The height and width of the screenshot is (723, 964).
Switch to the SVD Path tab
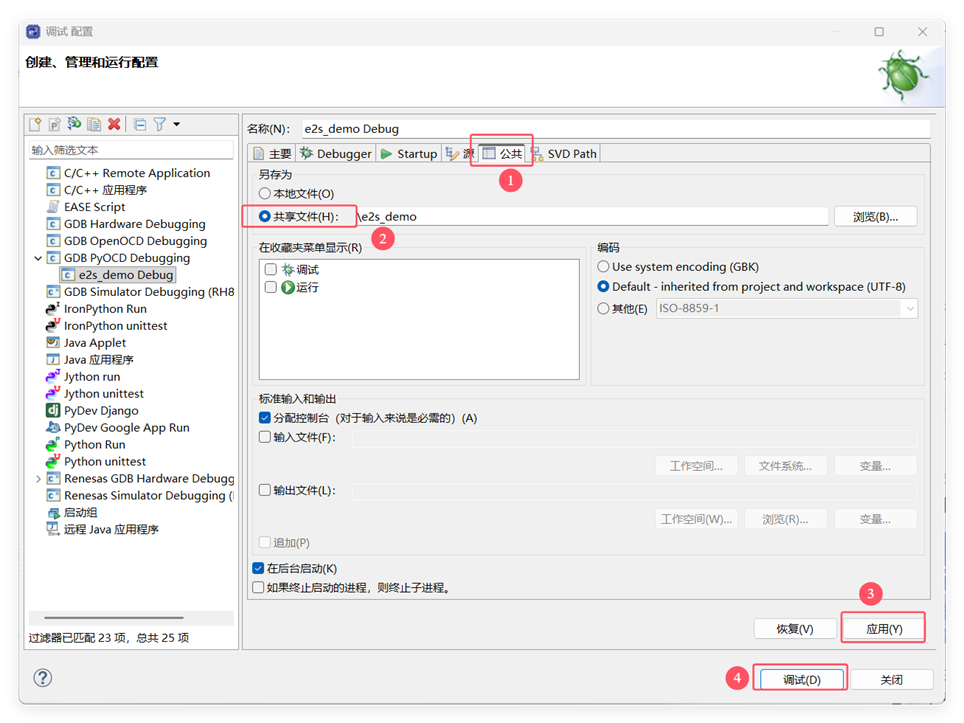pyautogui.click(x=564, y=154)
